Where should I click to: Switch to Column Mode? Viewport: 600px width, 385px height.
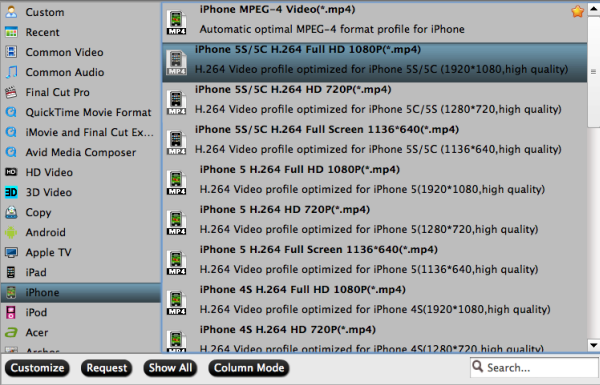point(249,368)
